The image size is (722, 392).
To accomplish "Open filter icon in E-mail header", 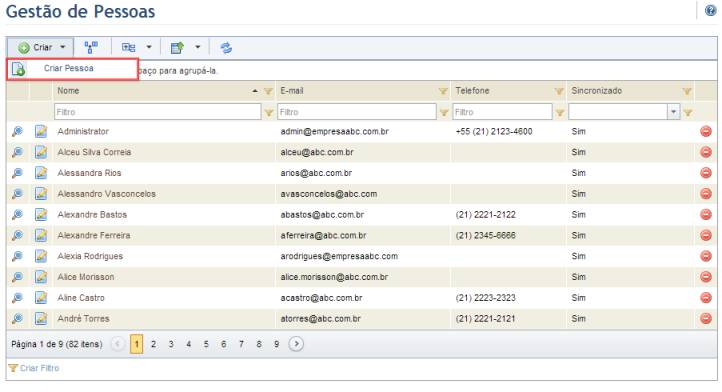I will click(443, 91).
